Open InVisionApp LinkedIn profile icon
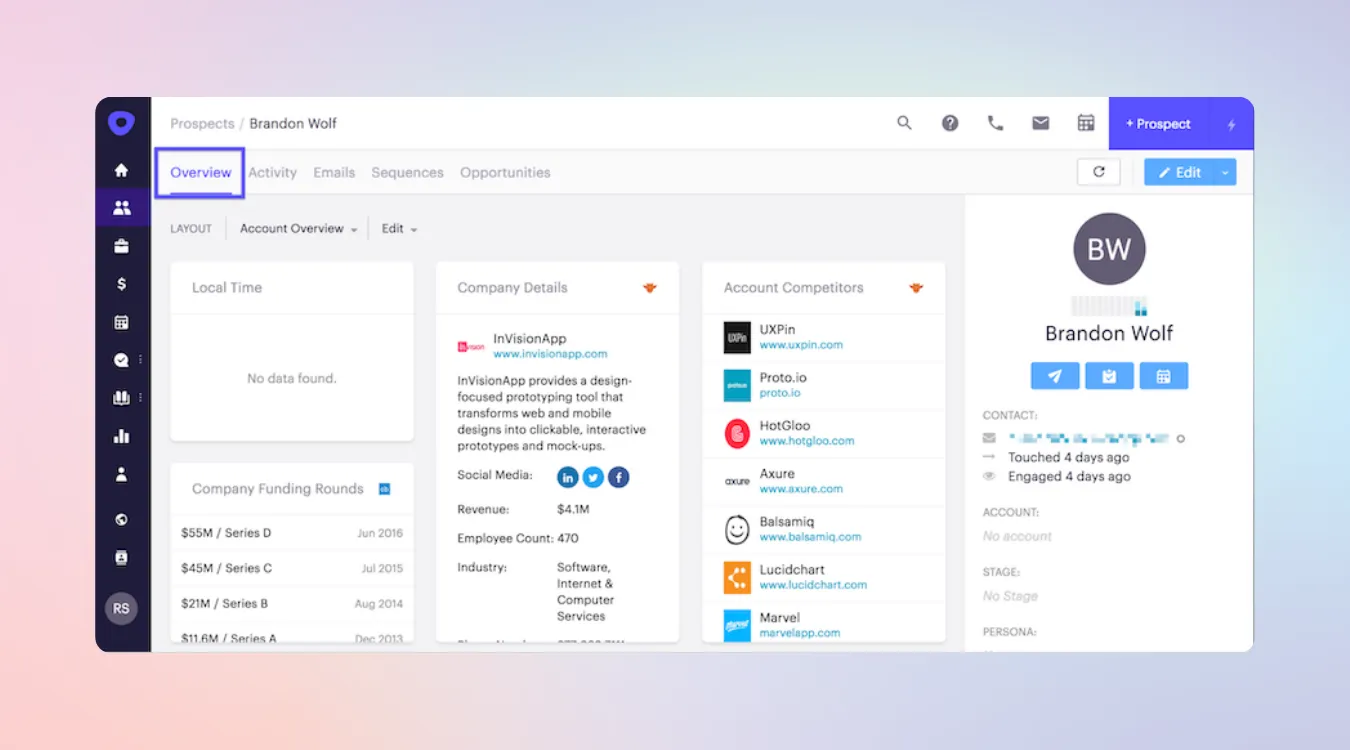The width and height of the screenshot is (1350, 750). pyautogui.click(x=568, y=477)
